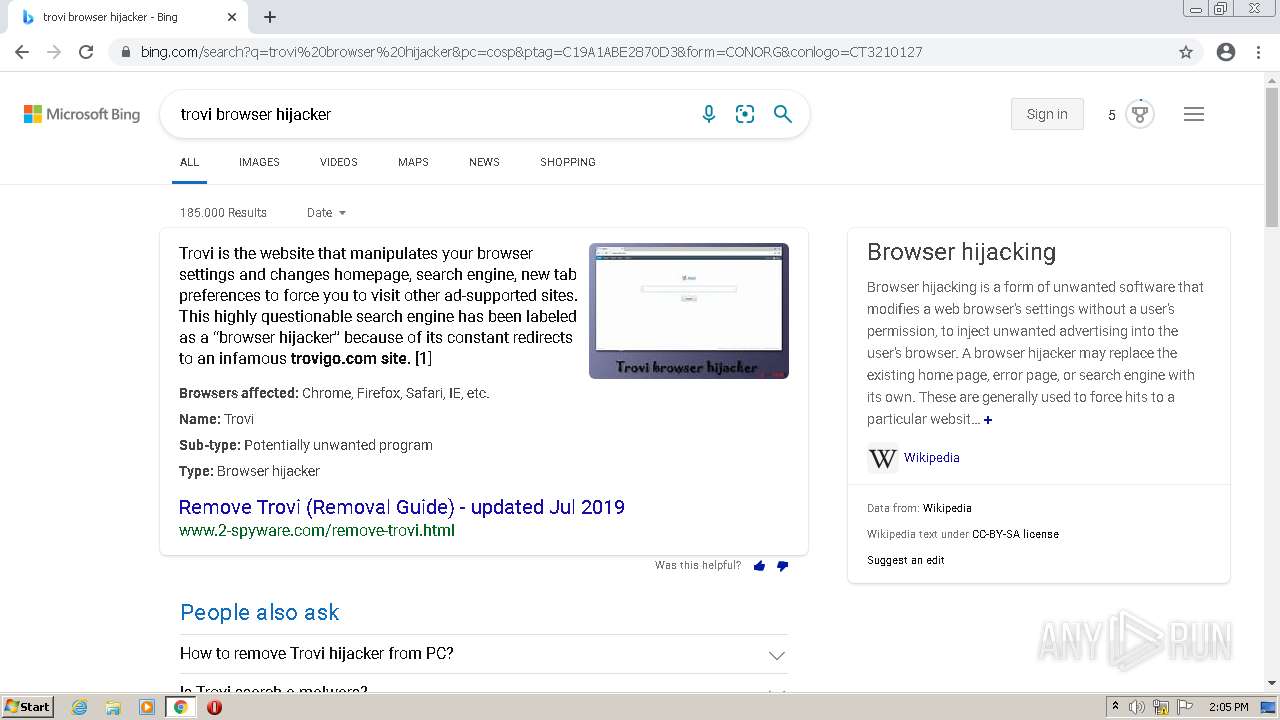Start voice search with microphone icon

(x=709, y=114)
